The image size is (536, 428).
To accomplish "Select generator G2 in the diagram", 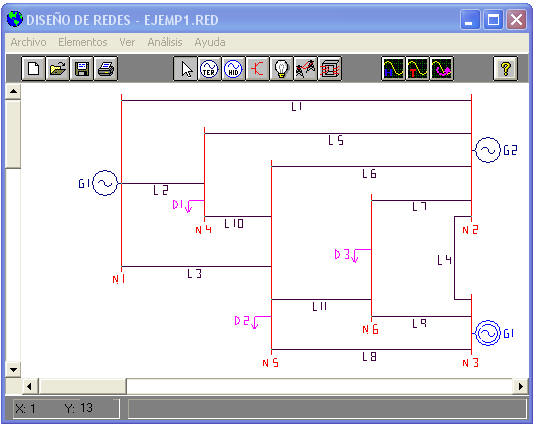I will pos(487,150).
